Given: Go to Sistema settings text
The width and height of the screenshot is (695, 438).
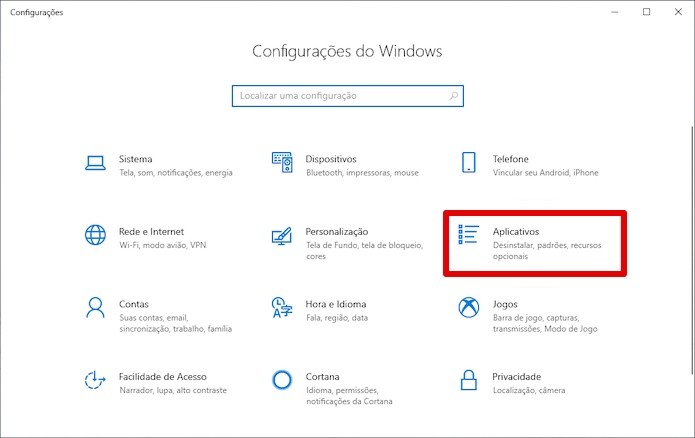Looking at the screenshot, I should coord(136,159).
